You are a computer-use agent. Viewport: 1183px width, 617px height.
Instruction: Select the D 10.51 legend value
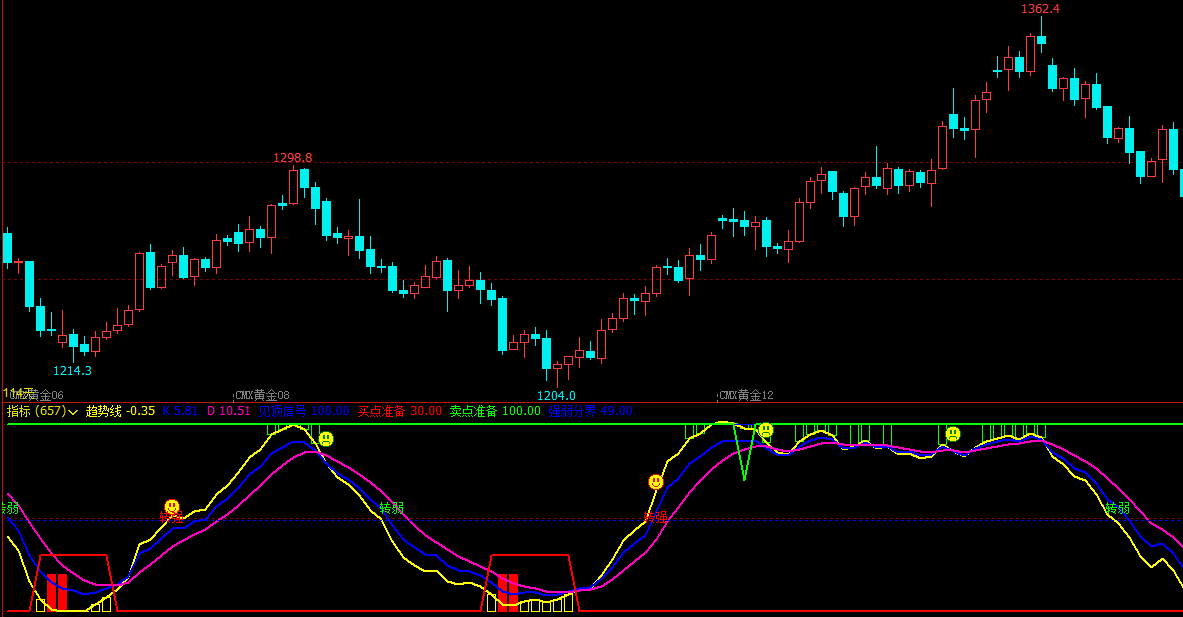click(229, 411)
